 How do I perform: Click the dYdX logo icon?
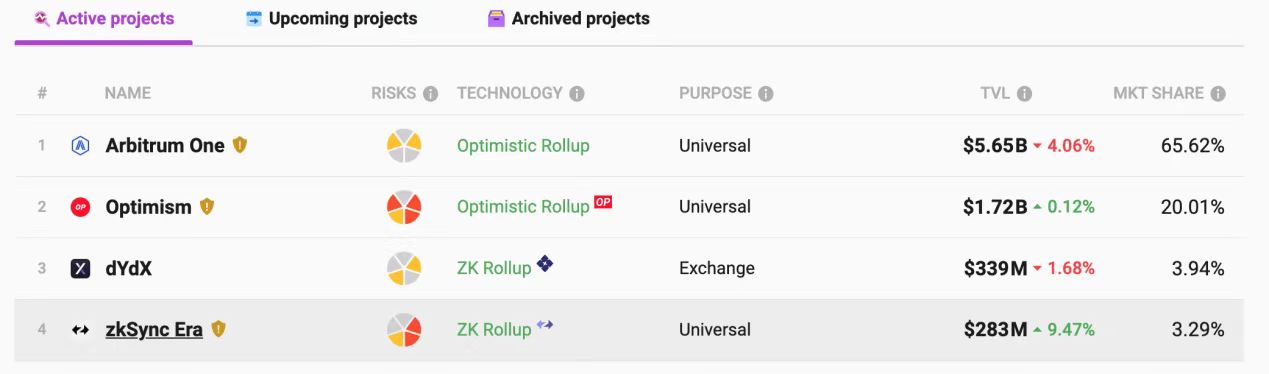(81, 268)
